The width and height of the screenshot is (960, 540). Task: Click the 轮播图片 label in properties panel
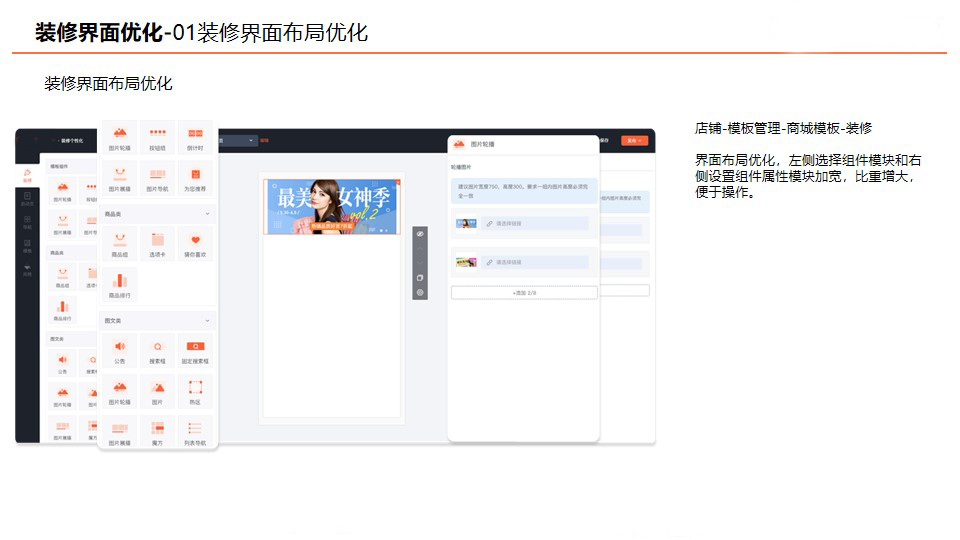click(461, 167)
